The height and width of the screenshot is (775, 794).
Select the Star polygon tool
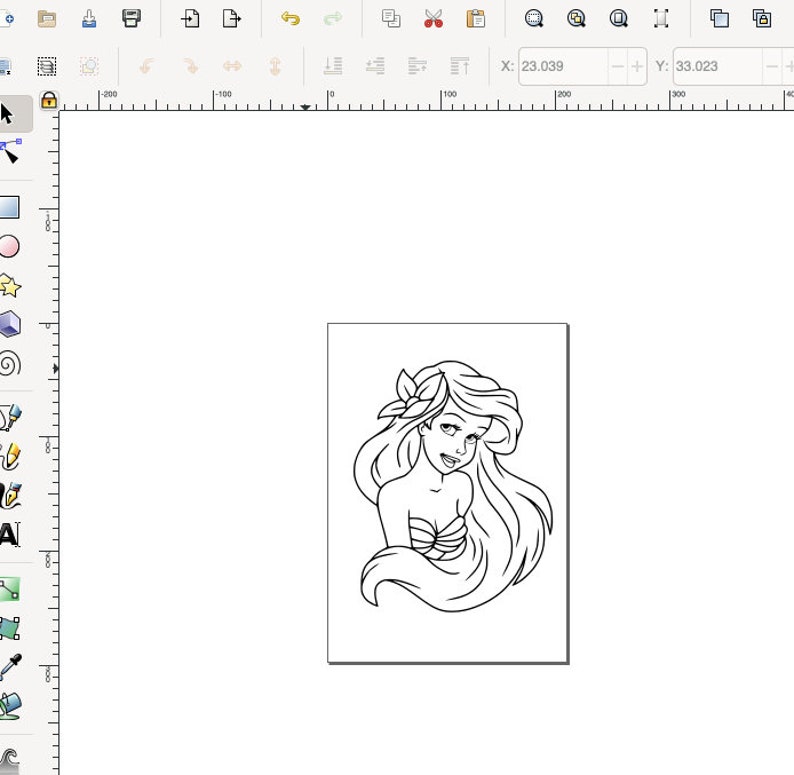(x=10, y=286)
